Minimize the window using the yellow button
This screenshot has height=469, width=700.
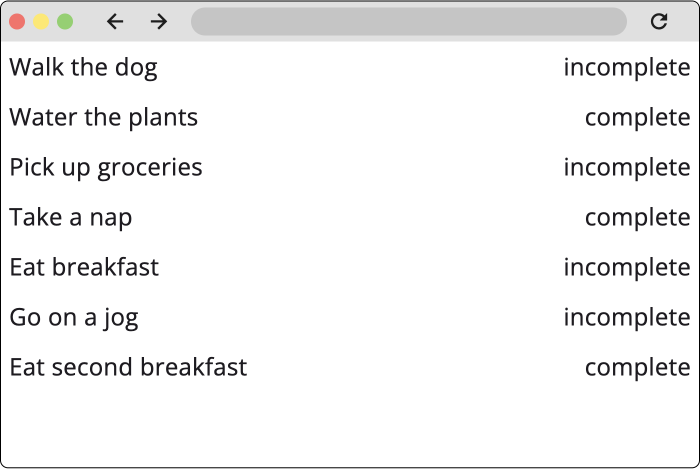point(41,21)
